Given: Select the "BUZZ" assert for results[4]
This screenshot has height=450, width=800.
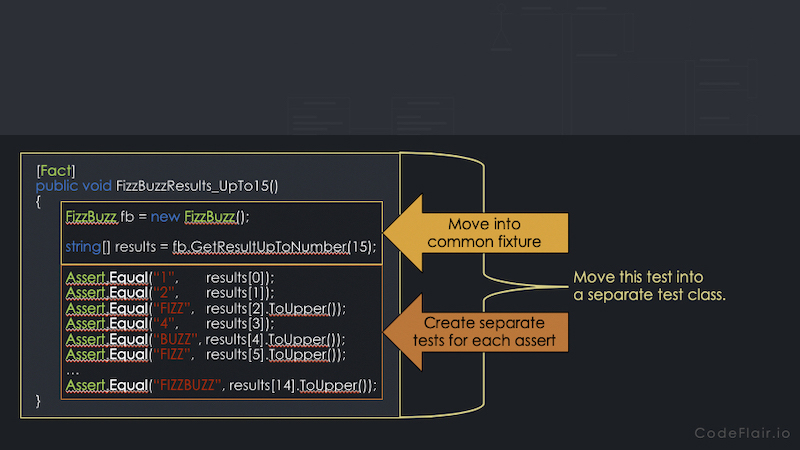Looking at the screenshot, I should point(206,339).
